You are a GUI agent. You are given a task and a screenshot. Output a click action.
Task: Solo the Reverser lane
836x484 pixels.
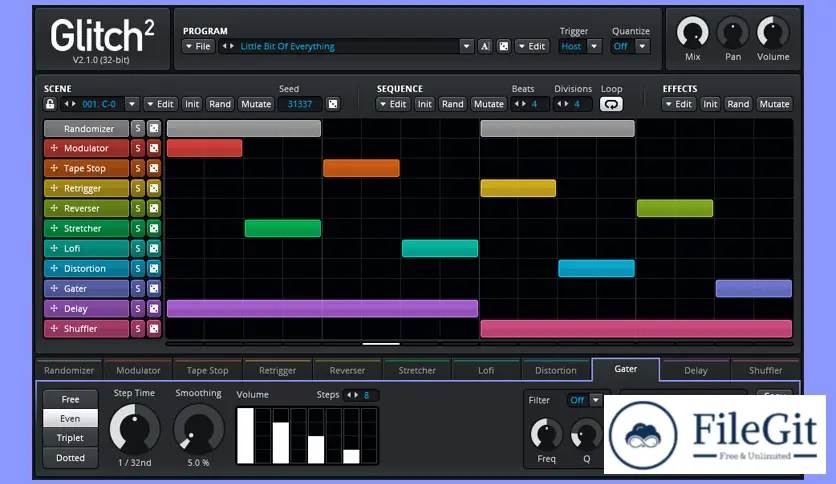tap(138, 208)
